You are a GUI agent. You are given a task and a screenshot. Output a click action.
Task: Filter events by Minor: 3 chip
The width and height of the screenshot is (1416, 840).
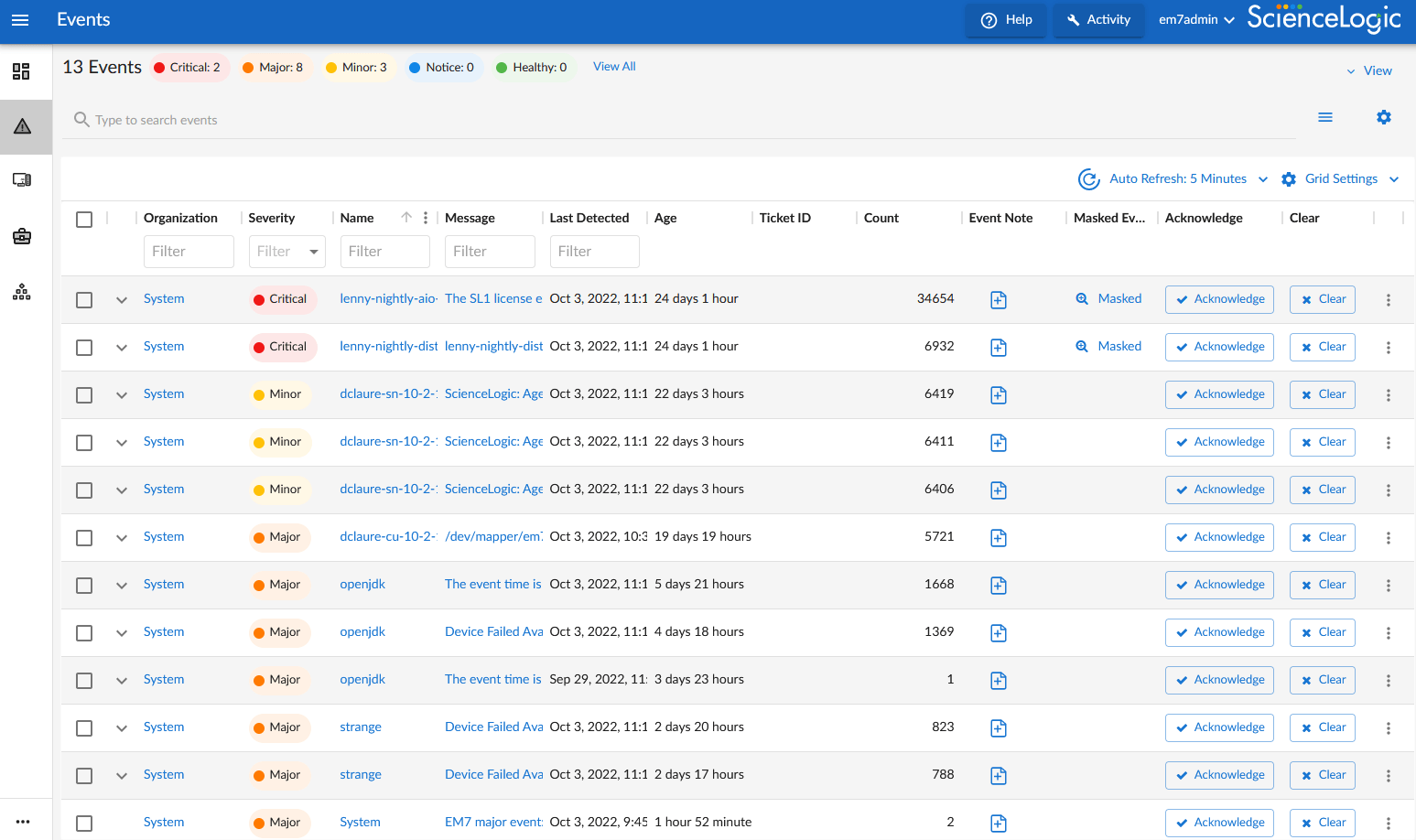(357, 68)
